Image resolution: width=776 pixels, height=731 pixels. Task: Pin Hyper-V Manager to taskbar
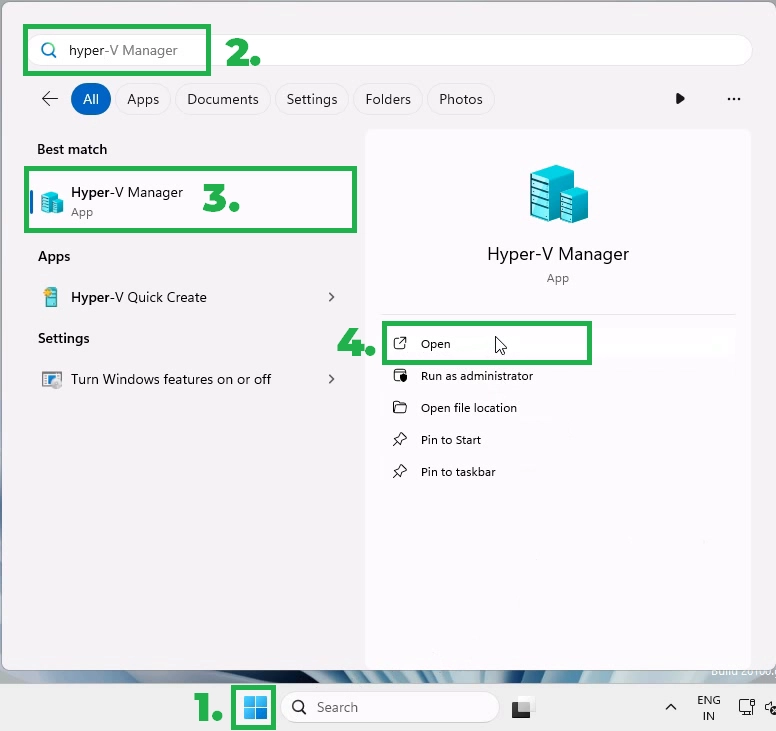(457, 472)
